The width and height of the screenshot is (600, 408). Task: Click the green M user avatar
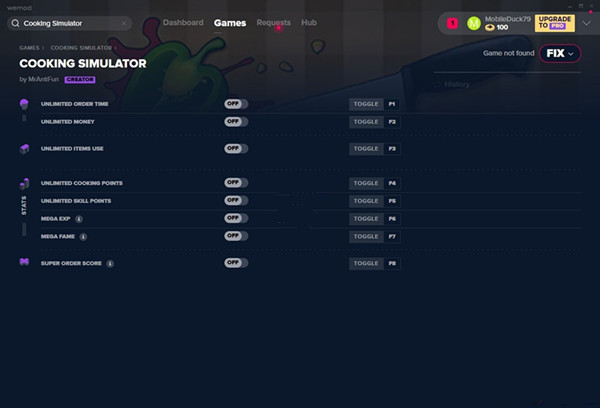[x=474, y=23]
